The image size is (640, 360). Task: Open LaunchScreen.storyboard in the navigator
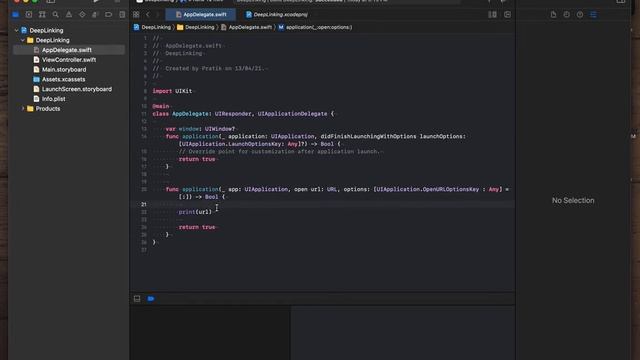coord(69,89)
